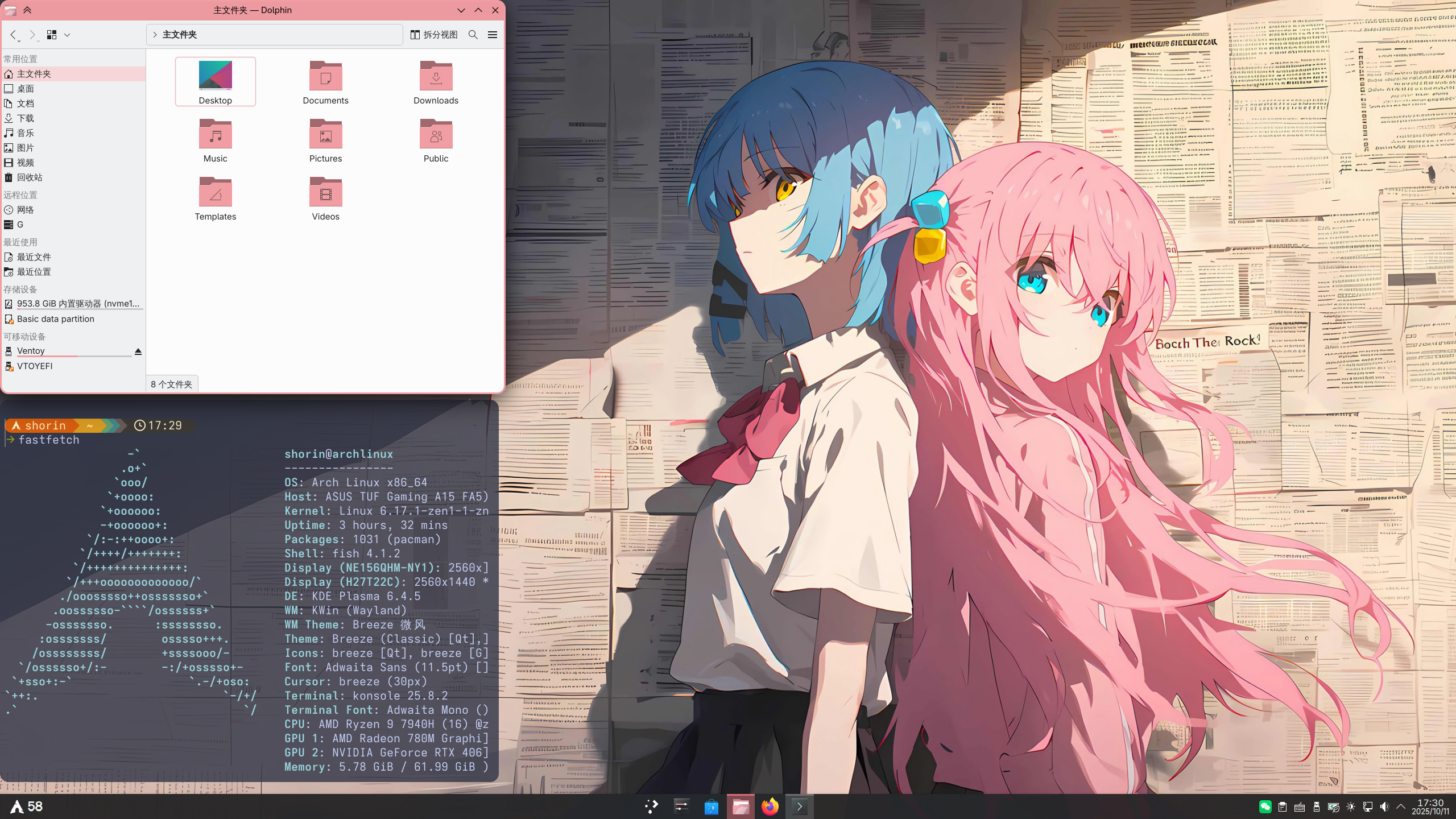Open the Dolphin search tool

(473, 35)
